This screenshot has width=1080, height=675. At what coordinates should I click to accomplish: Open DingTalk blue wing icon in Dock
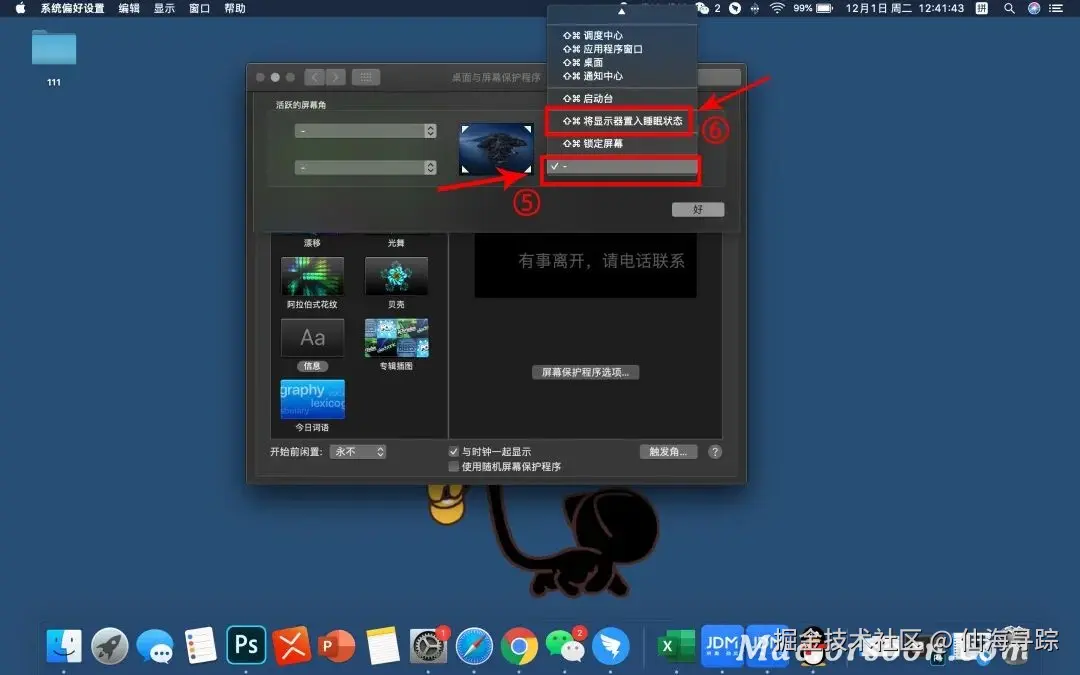point(610,646)
